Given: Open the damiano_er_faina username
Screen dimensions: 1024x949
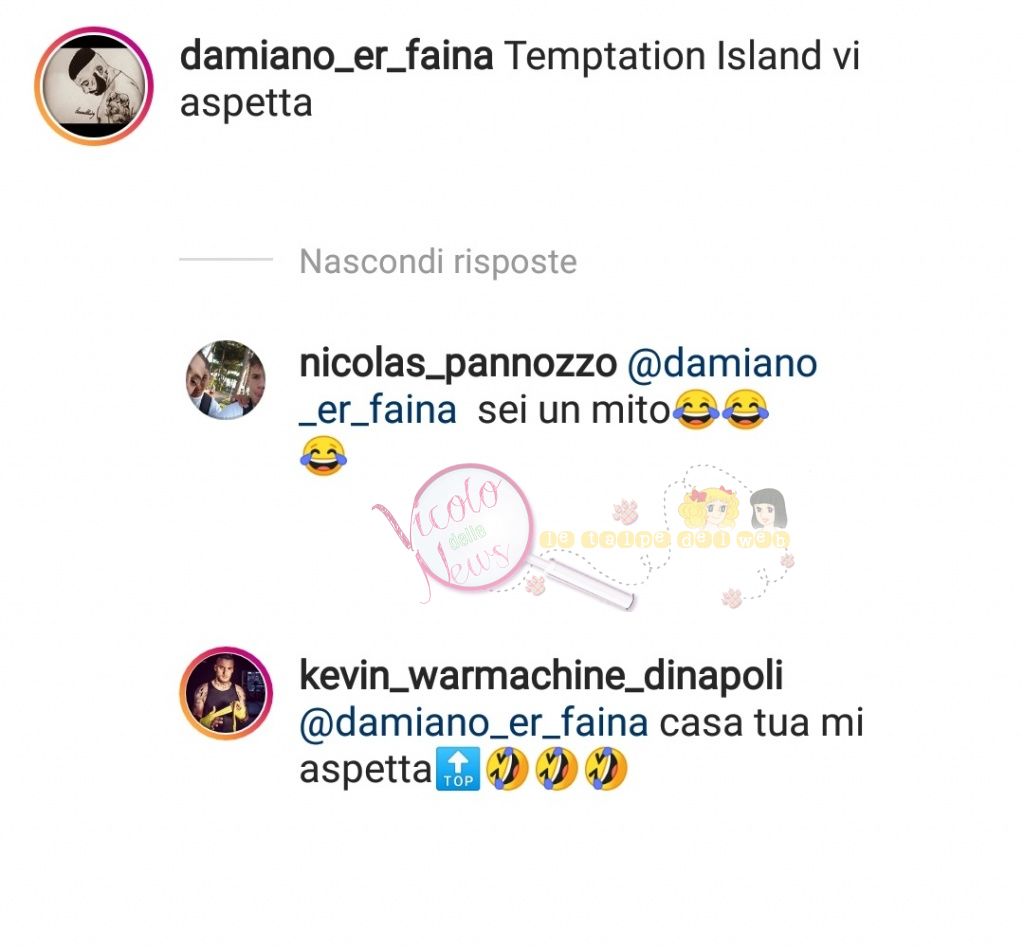Looking at the screenshot, I should pyautogui.click(x=336, y=56).
